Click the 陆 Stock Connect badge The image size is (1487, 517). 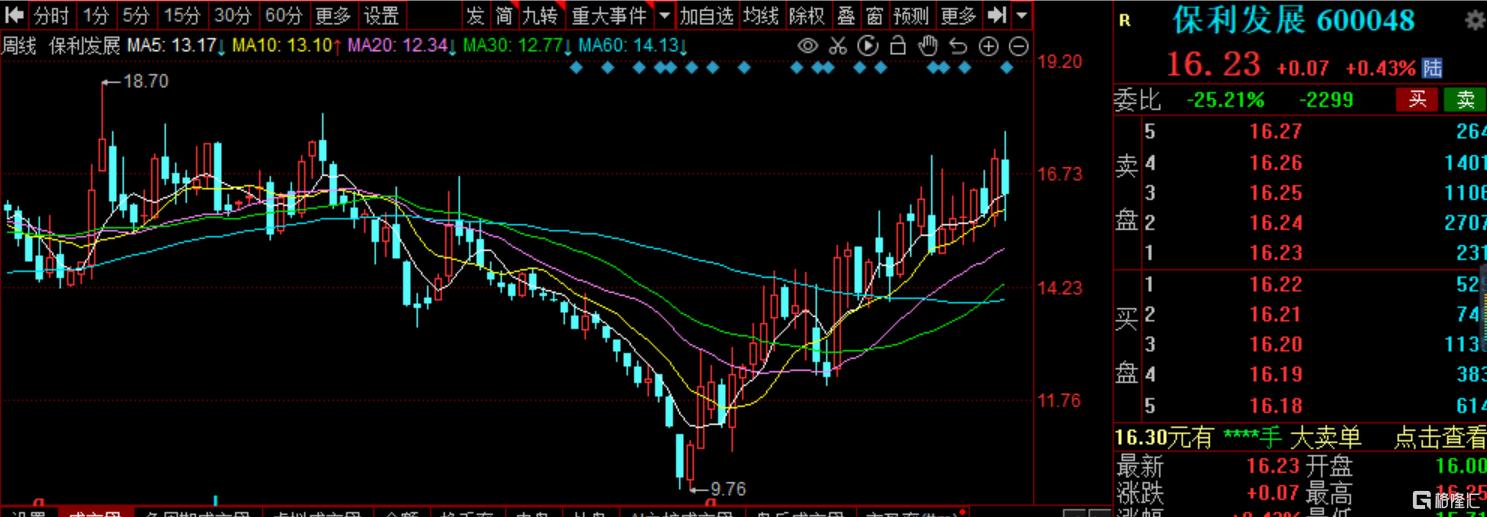[x=1433, y=68]
